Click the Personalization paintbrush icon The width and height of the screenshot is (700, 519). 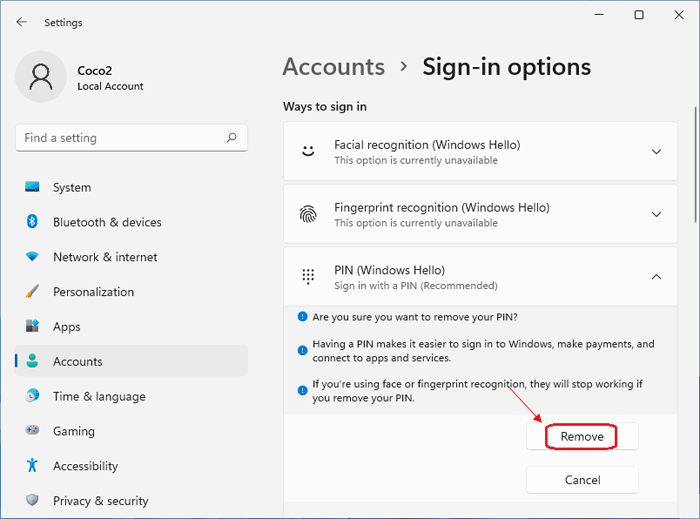pyautogui.click(x=32, y=291)
